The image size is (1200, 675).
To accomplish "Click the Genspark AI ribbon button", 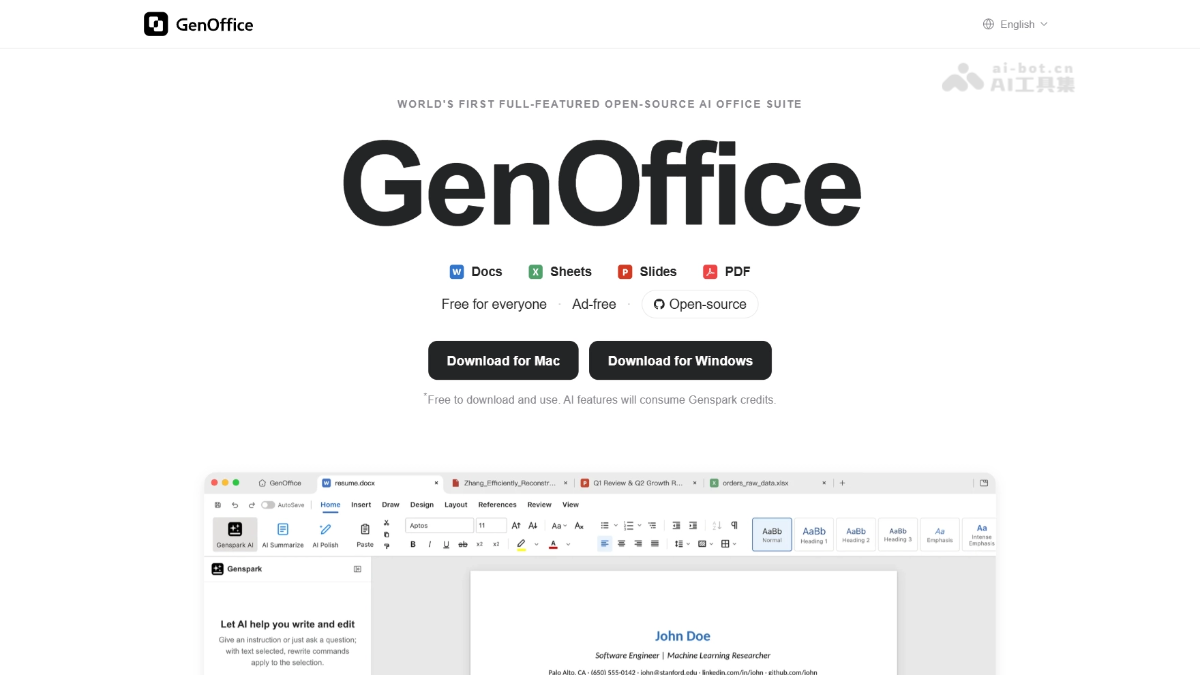I will pyautogui.click(x=235, y=535).
